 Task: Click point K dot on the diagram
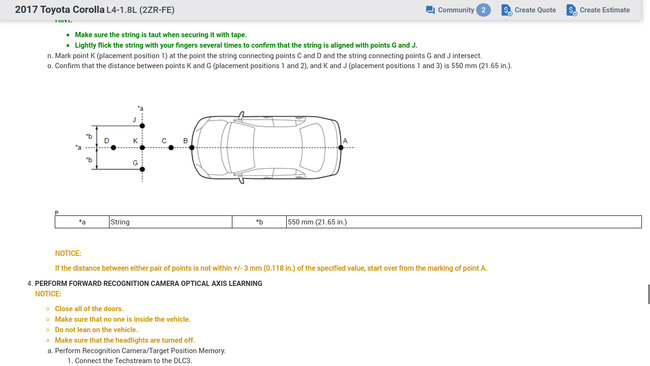(142, 148)
